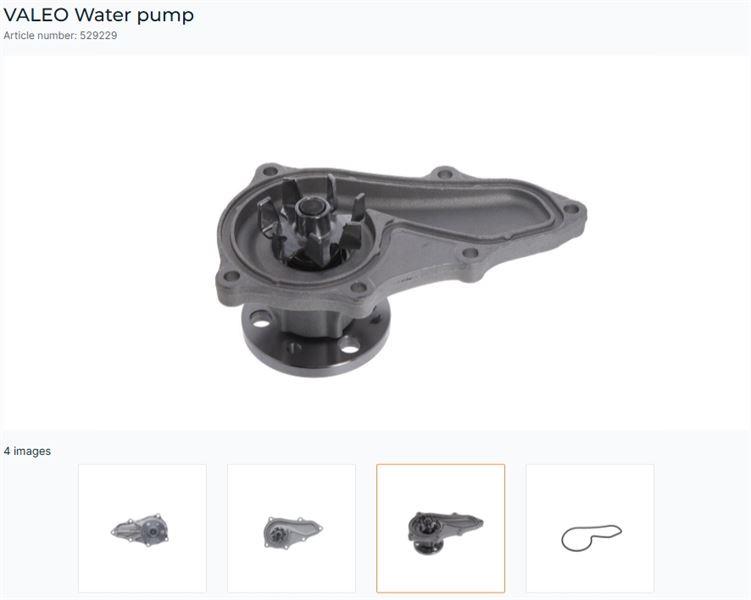
Task: Click the article number 529229
Action: (99, 35)
